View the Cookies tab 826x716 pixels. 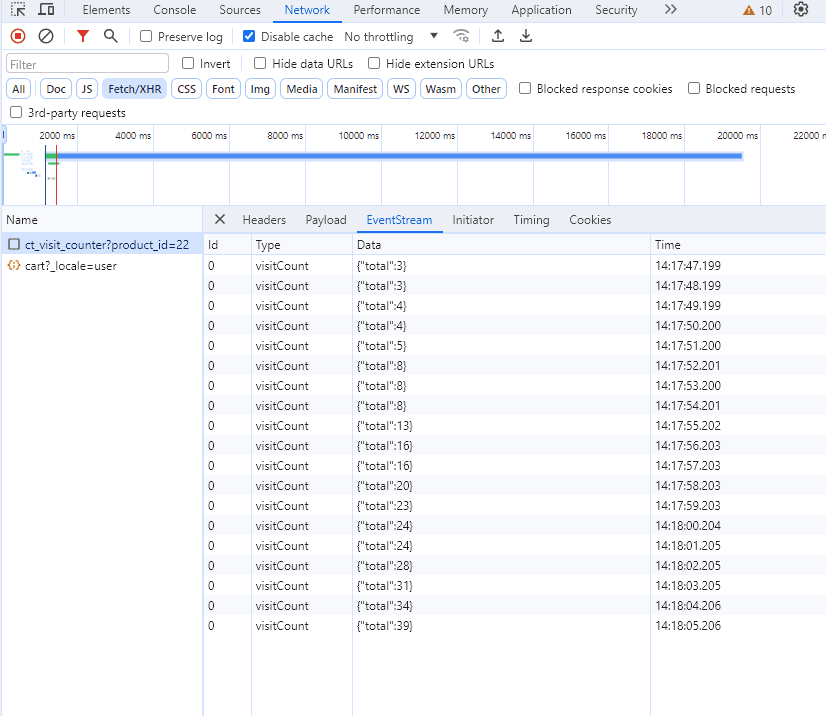pyautogui.click(x=590, y=220)
